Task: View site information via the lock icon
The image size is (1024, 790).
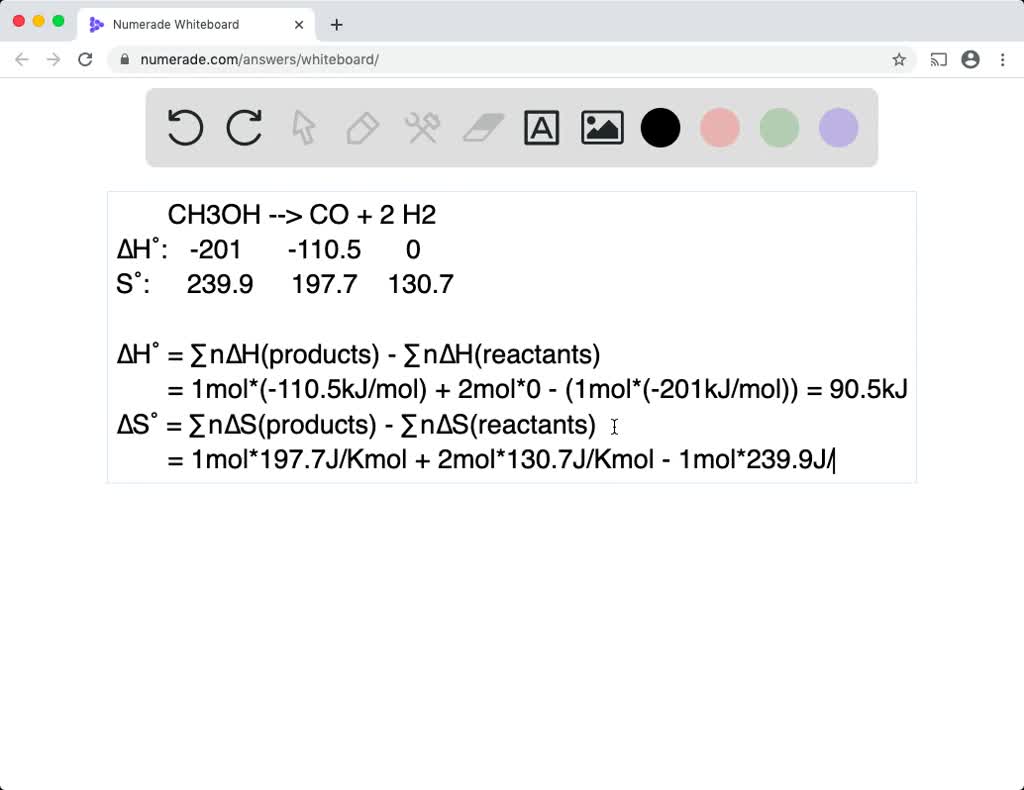Action: tap(123, 59)
